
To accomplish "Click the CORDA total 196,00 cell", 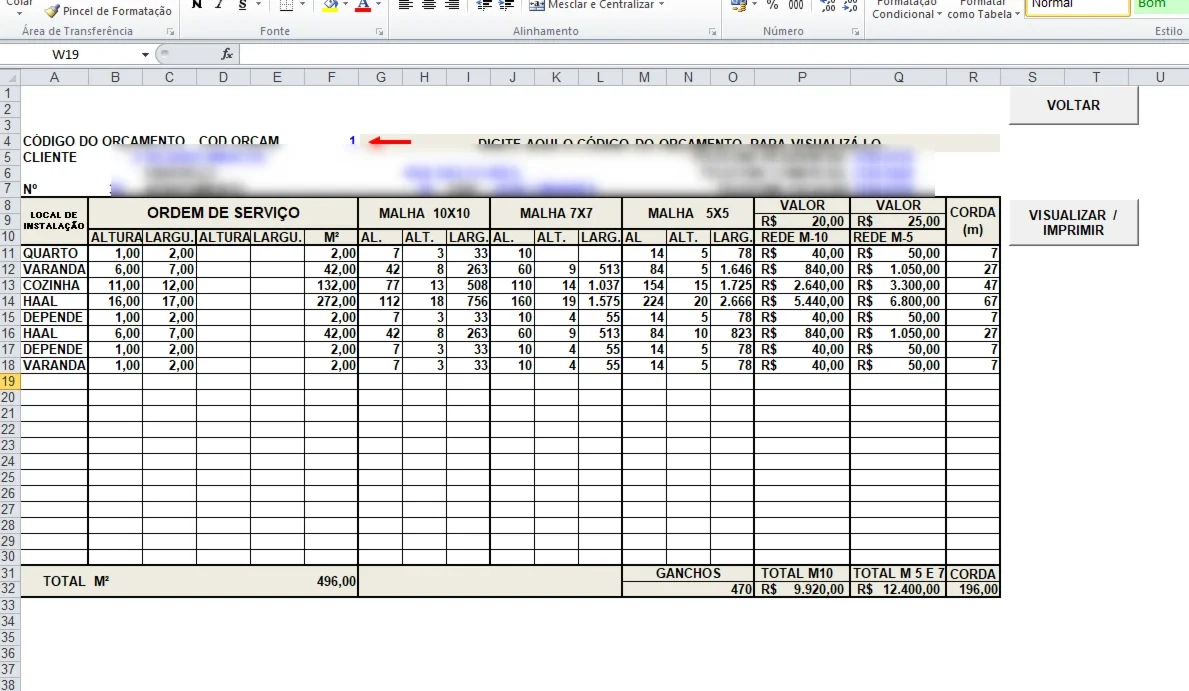I will point(973,589).
